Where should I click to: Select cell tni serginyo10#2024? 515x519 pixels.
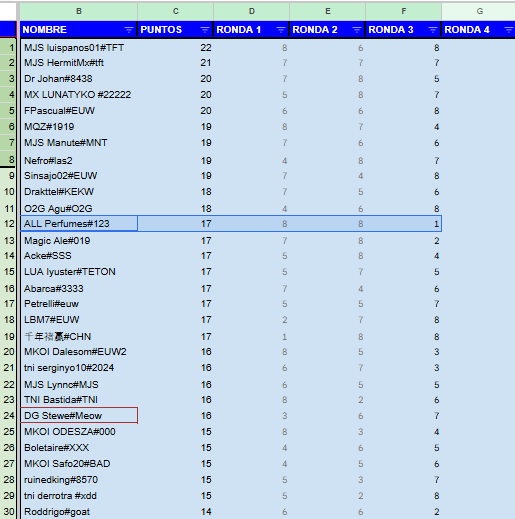click(x=79, y=368)
